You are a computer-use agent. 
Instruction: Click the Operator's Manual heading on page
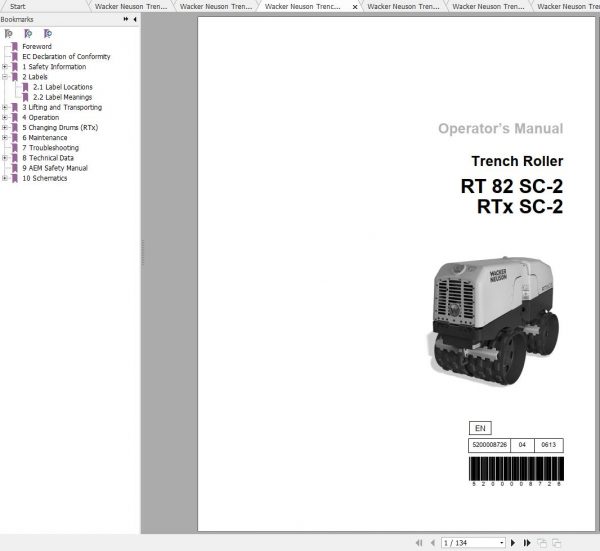[501, 129]
